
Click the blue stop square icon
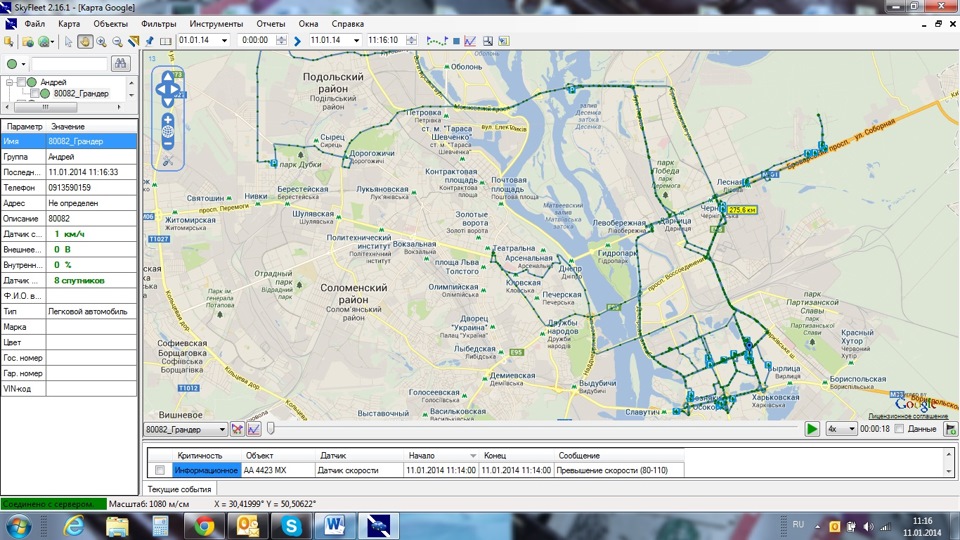point(456,41)
